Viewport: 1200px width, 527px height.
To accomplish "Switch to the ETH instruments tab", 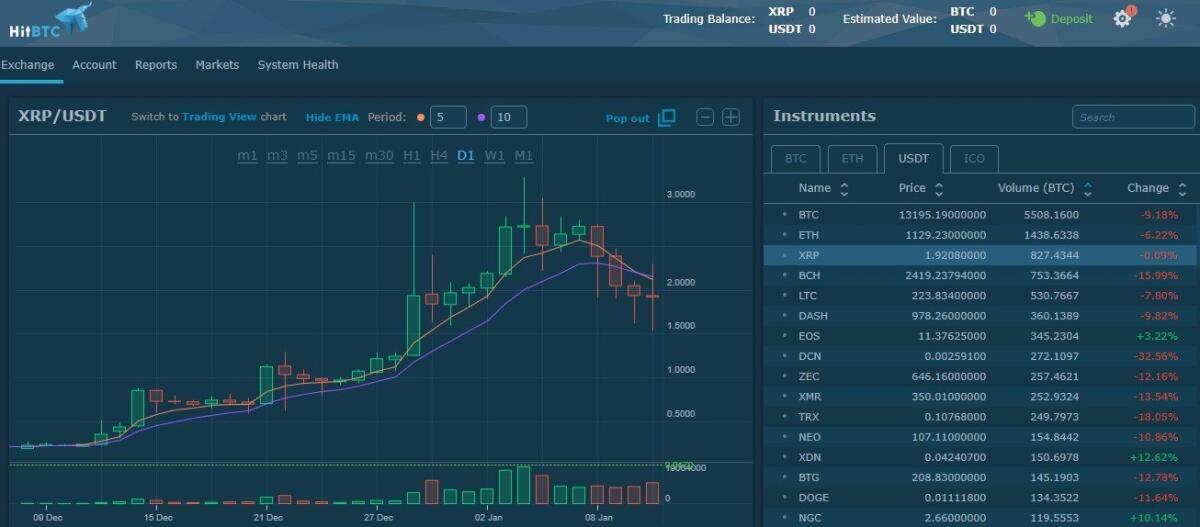I will (x=852, y=158).
